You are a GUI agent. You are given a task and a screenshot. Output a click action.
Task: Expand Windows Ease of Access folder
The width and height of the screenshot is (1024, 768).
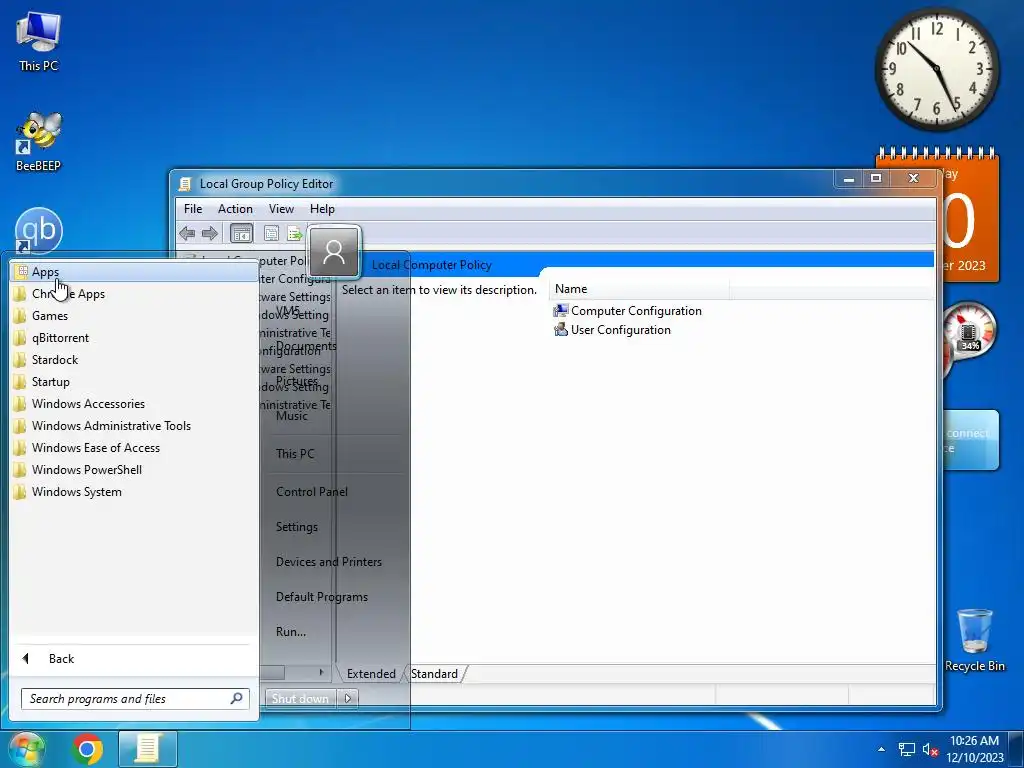point(134,447)
